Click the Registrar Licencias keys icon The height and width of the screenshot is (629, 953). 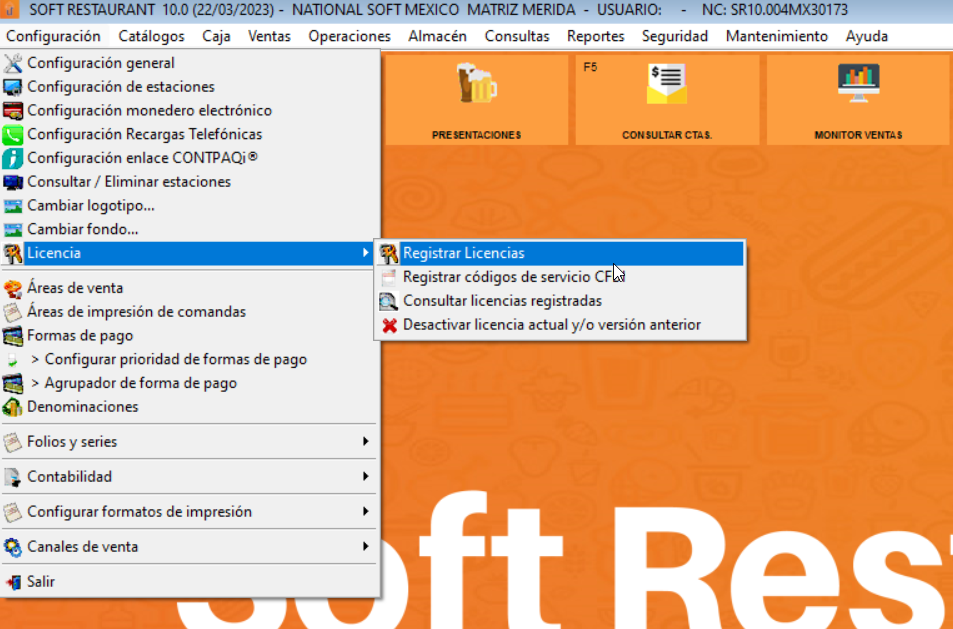click(x=389, y=253)
